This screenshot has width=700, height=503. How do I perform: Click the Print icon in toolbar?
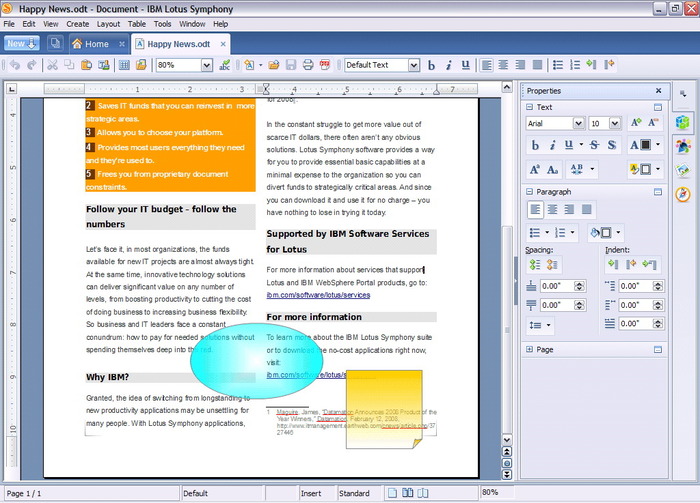(x=308, y=65)
